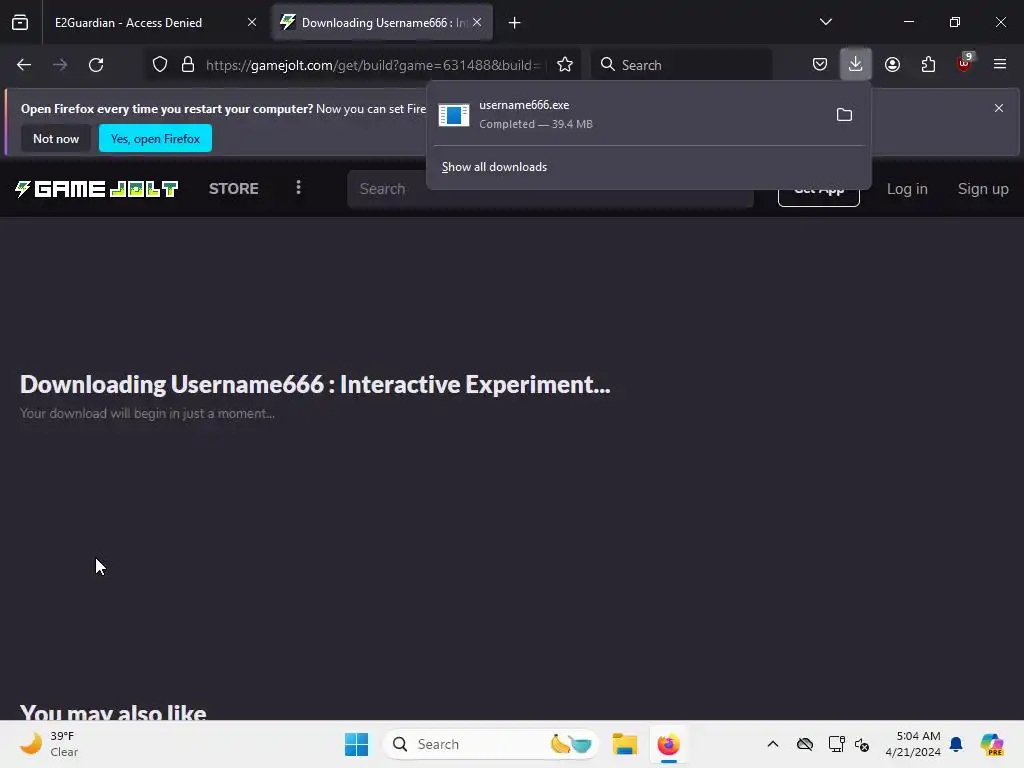This screenshot has height=768, width=1024.
Task: Reload the current Game Jolt page
Action: pyautogui.click(x=96, y=65)
